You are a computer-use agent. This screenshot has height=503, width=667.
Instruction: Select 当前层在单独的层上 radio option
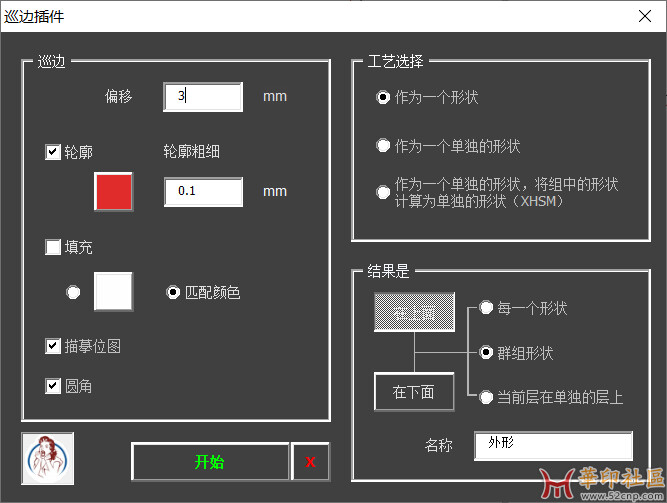(x=486, y=397)
